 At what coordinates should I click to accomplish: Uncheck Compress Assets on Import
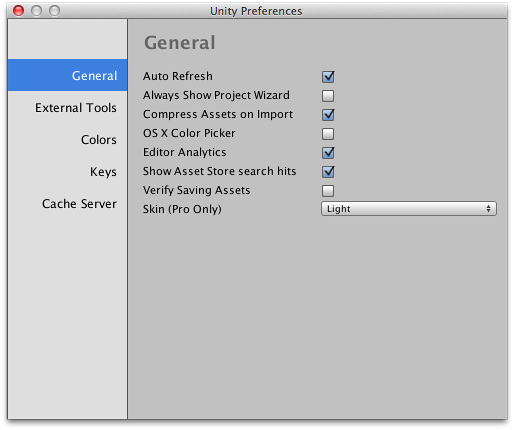(x=328, y=115)
